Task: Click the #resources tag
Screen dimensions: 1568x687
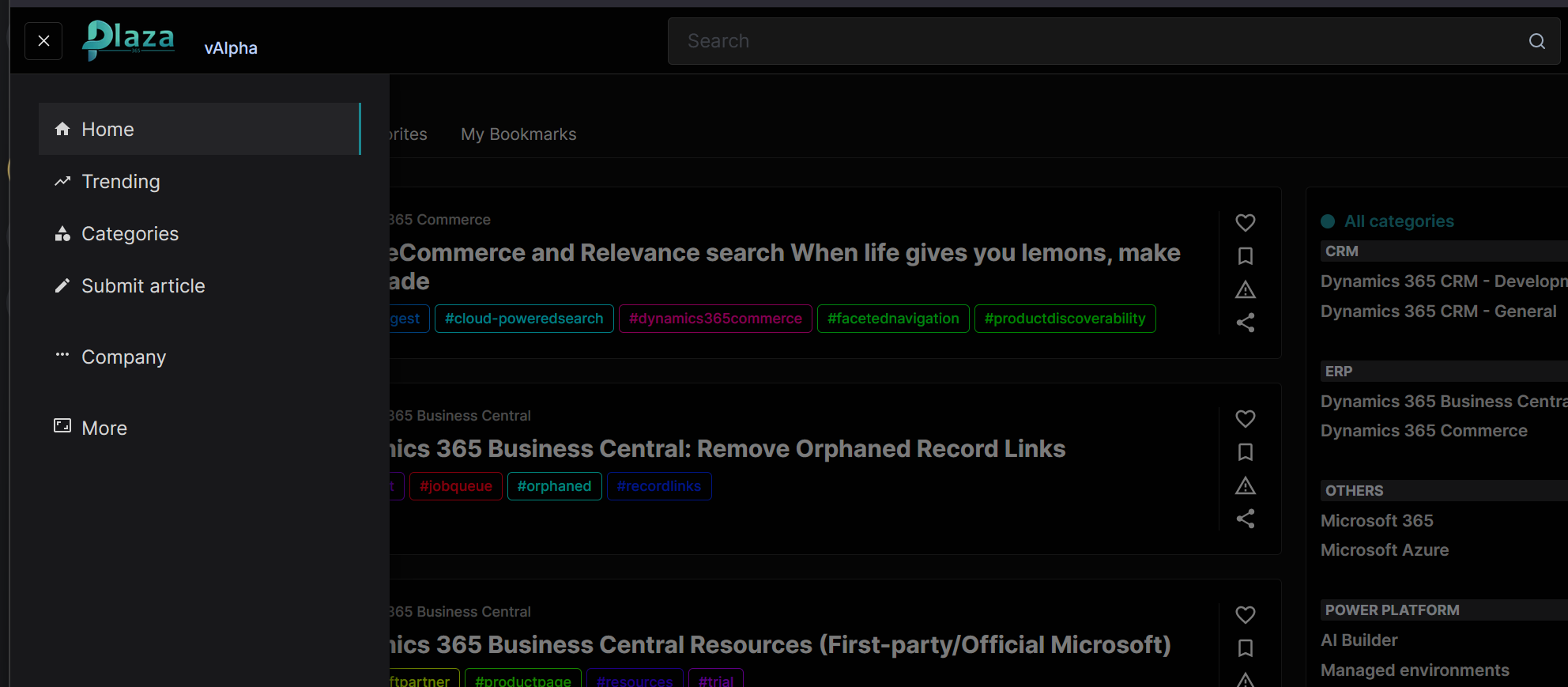Action: pyautogui.click(x=635, y=678)
